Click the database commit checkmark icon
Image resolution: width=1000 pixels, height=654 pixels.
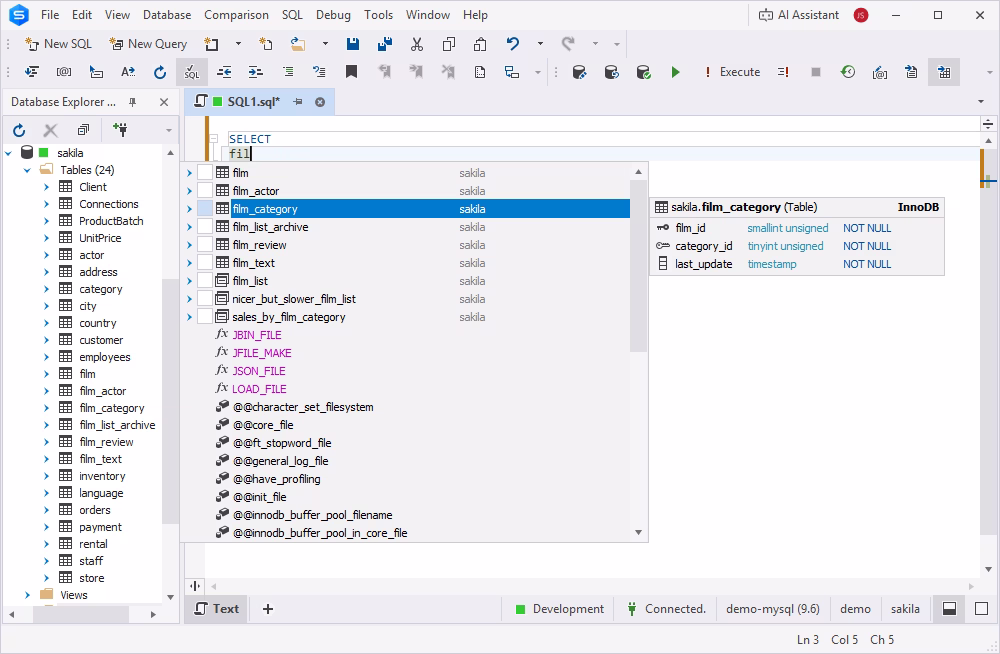point(643,72)
